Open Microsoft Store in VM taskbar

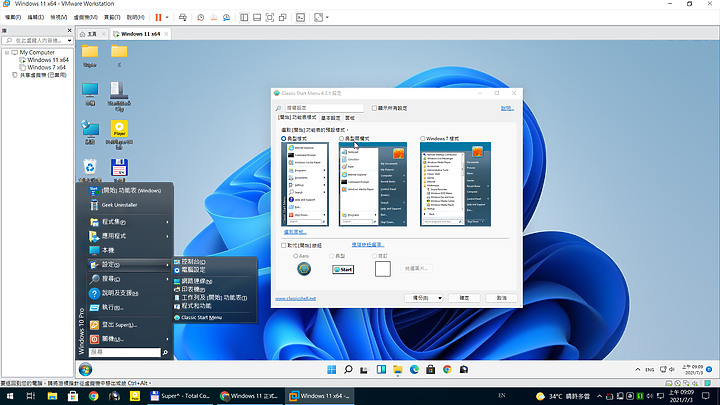pos(431,370)
